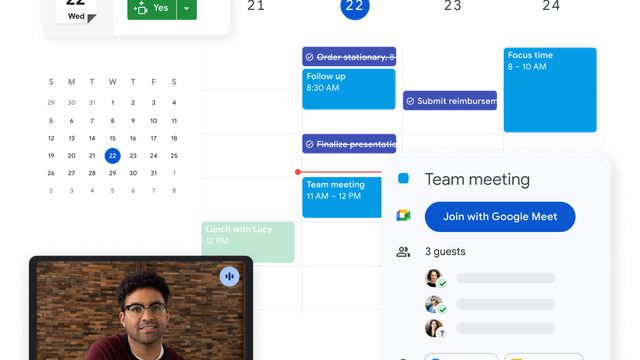Click the 3 guests label
The image size is (640, 360).
[445, 251]
